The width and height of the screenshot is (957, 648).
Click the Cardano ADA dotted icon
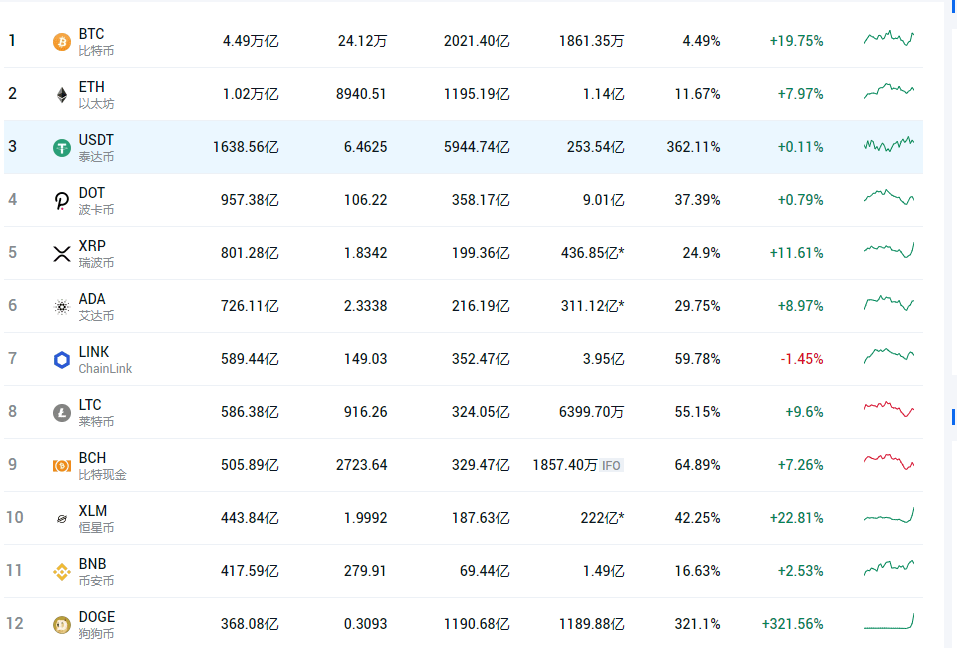(62, 307)
